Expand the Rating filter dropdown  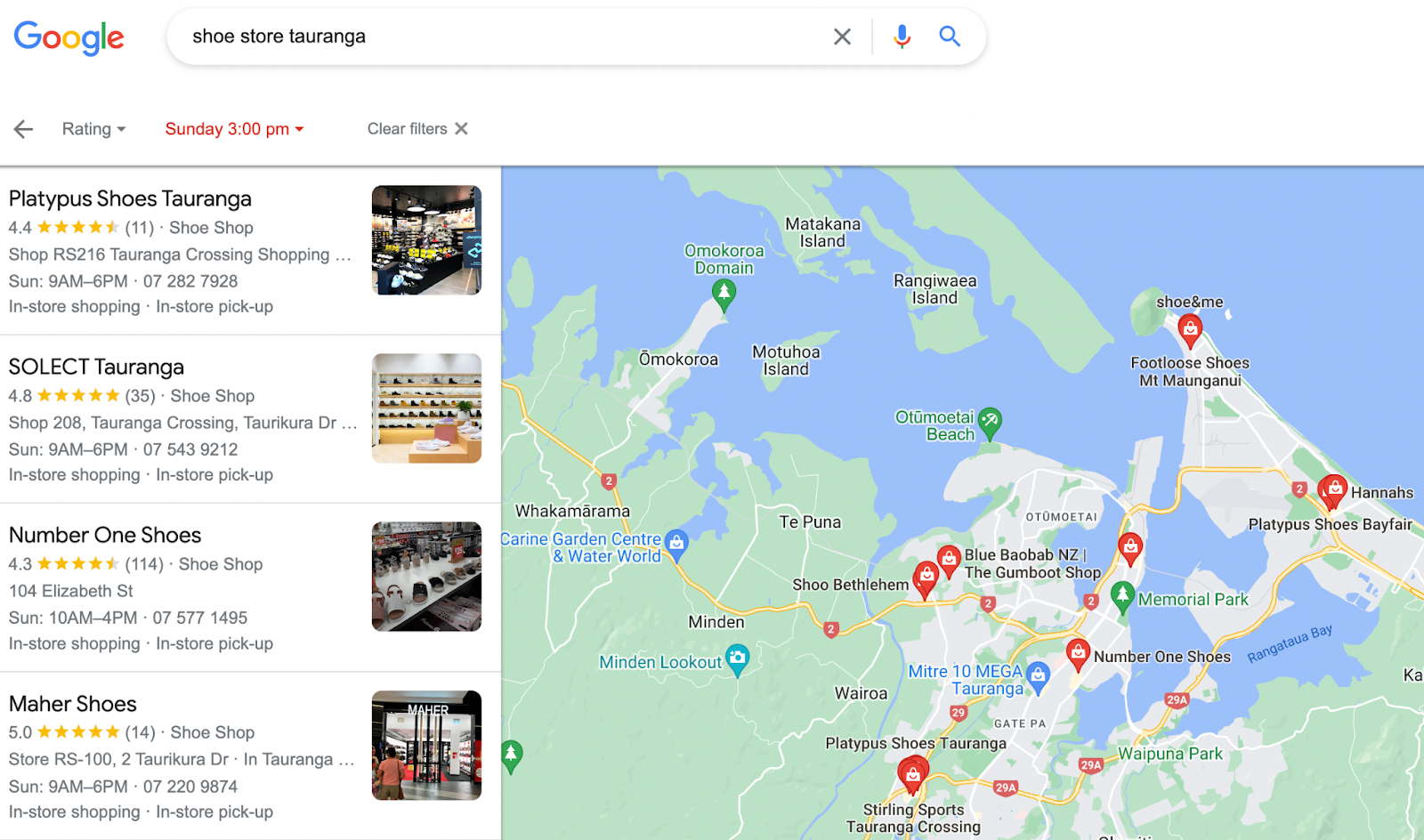point(93,129)
